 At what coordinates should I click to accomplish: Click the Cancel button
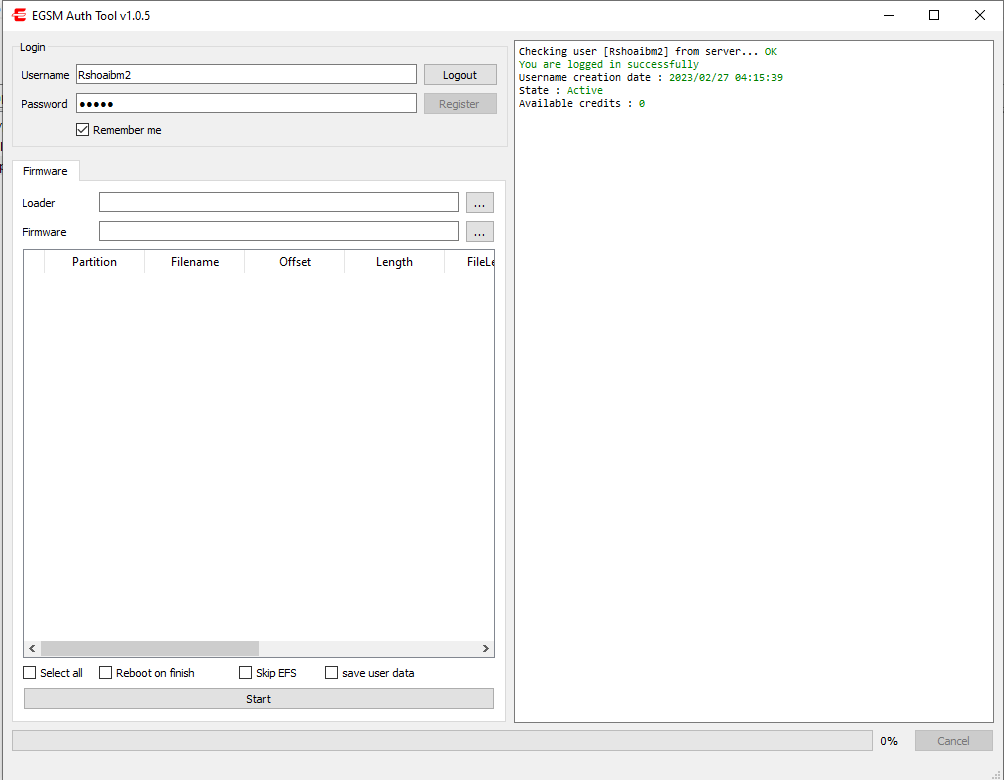pos(952,740)
